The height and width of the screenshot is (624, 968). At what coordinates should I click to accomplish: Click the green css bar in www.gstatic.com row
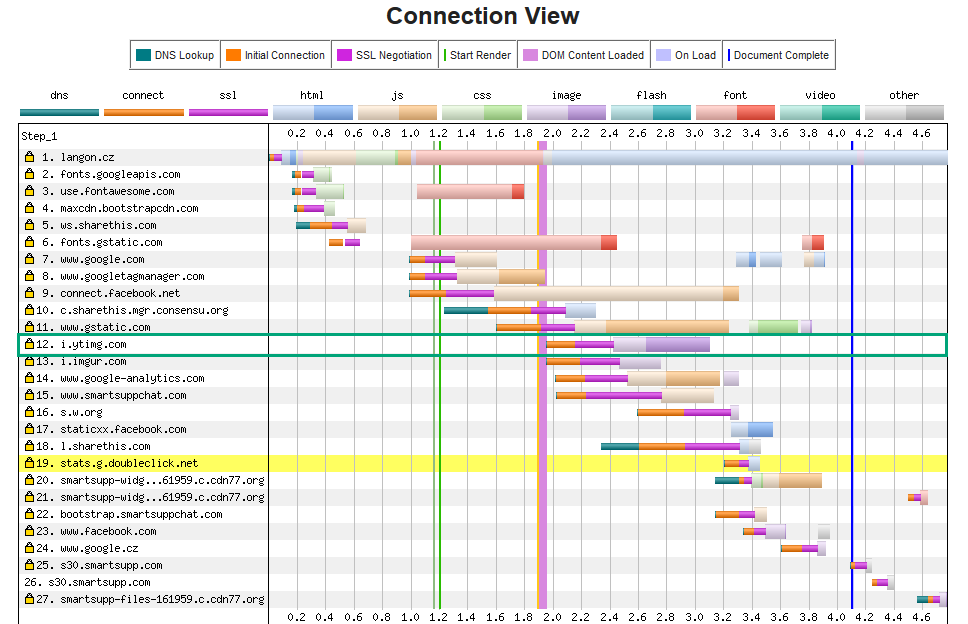(778, 327)
